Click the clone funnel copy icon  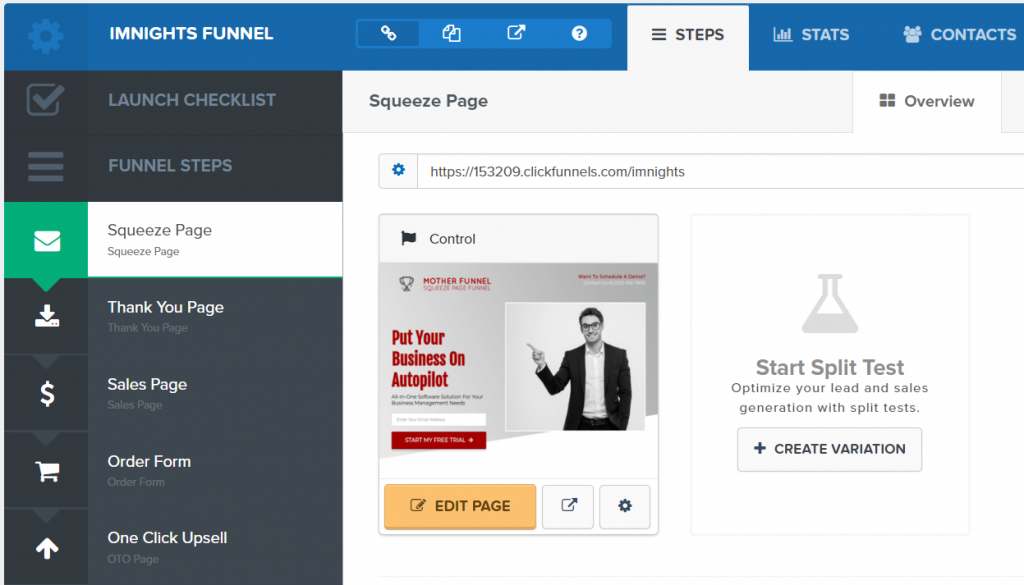[x=451, y=33]
